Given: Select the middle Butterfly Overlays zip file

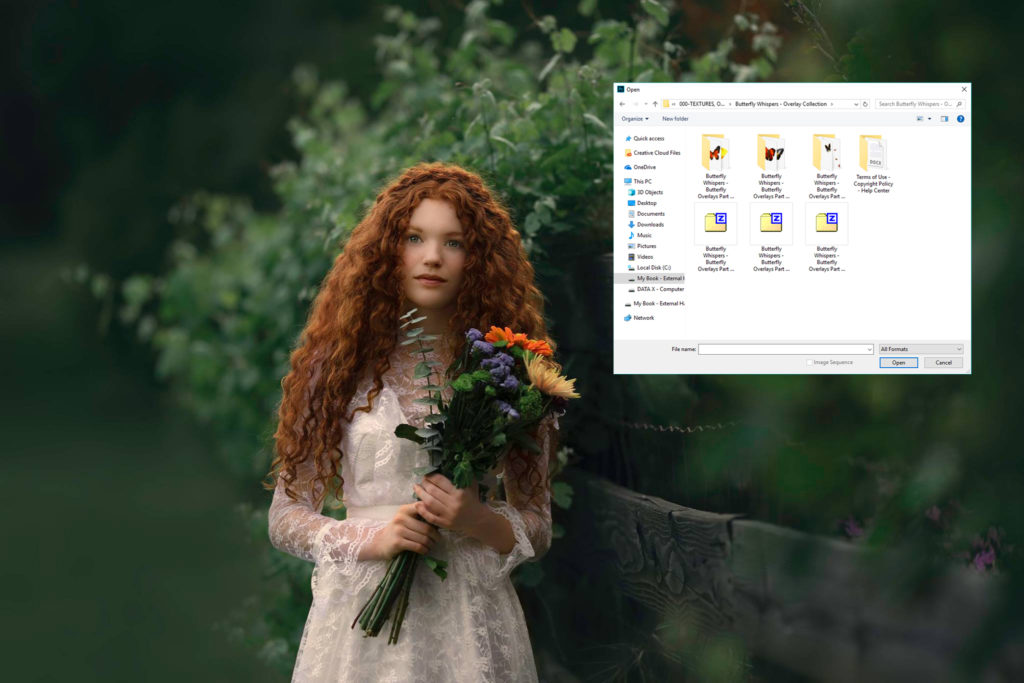Looking at the screenshot, I should tap(771, 239).
